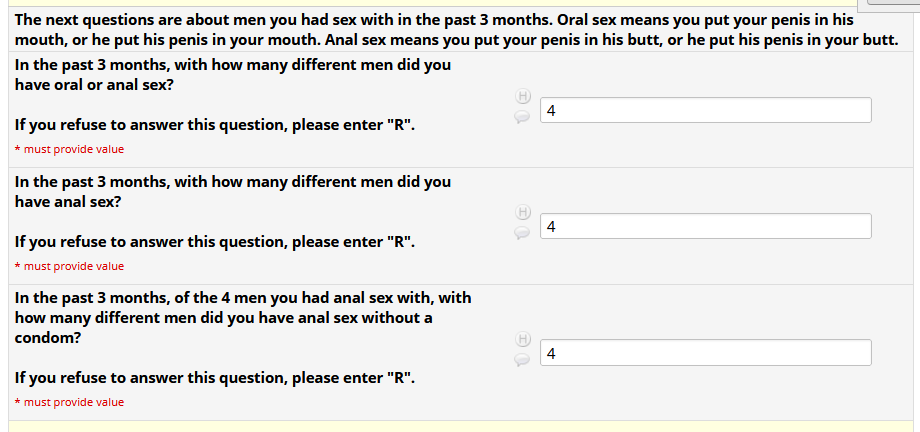Focus the anal sex partner count field
Image resolution: width=920 pixels, height=432 pixels.
pos(705,226)
